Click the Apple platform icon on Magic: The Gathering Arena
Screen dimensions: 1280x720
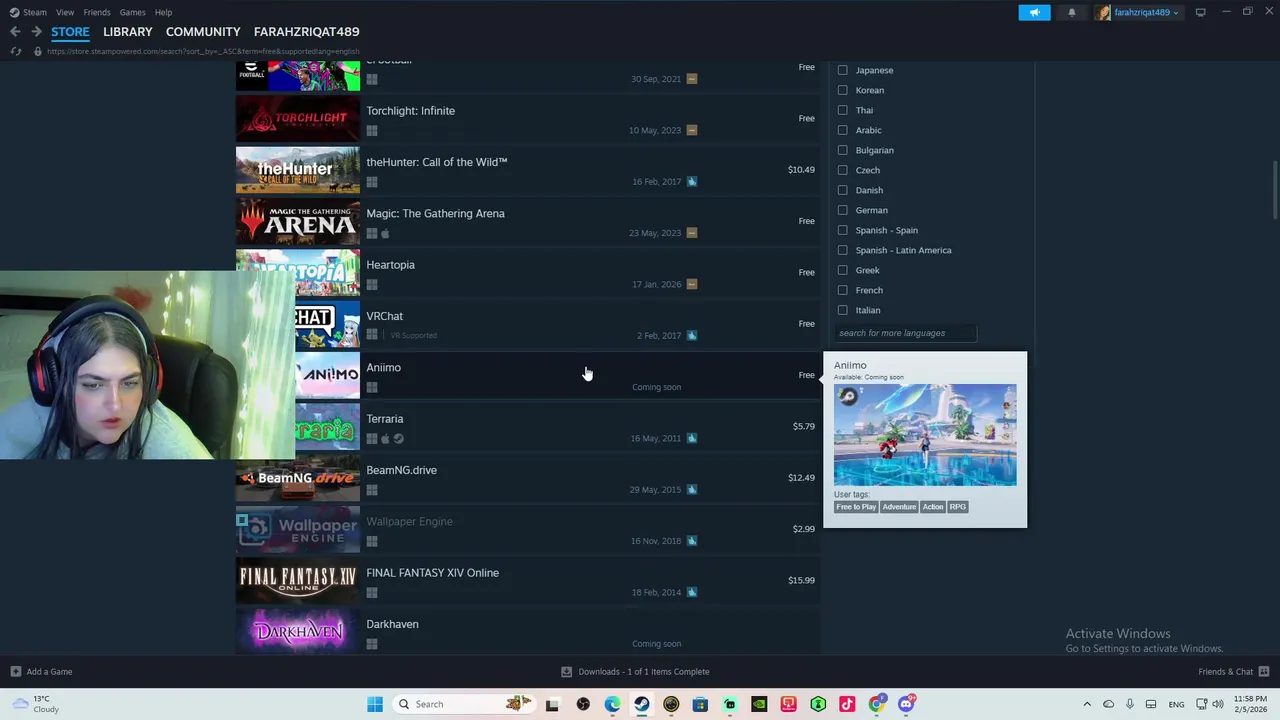point(385,233)
